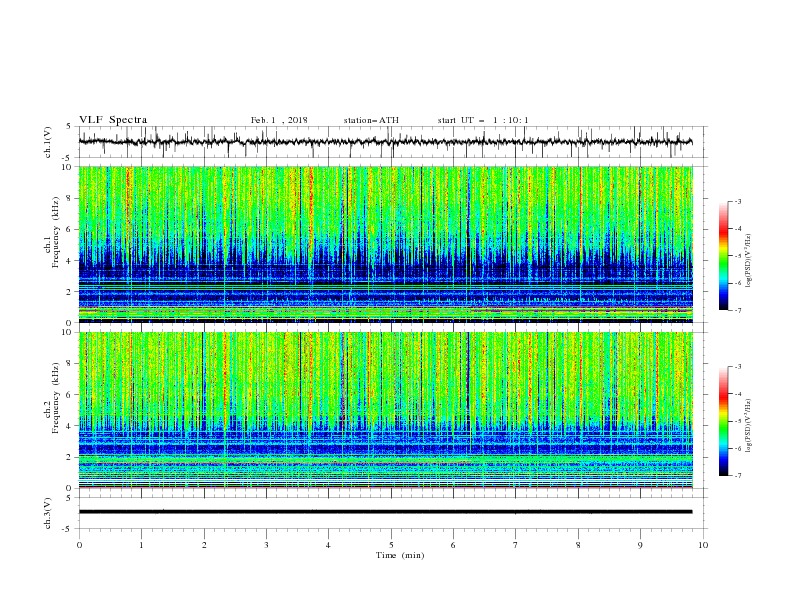Click the "start UT = 1:10:1" header text

483,120
